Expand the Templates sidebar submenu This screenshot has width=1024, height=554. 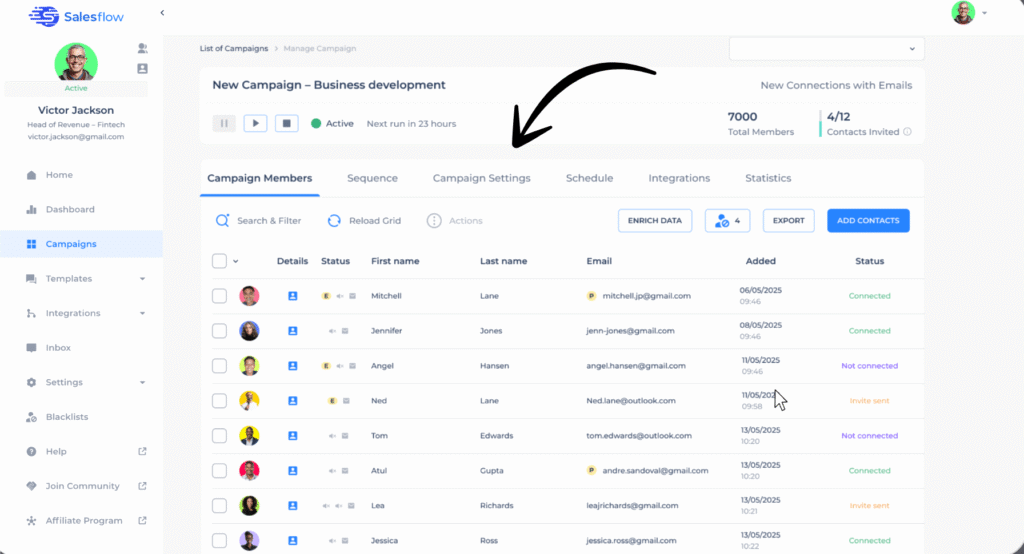pyautogui.click(x=142, y=279)
